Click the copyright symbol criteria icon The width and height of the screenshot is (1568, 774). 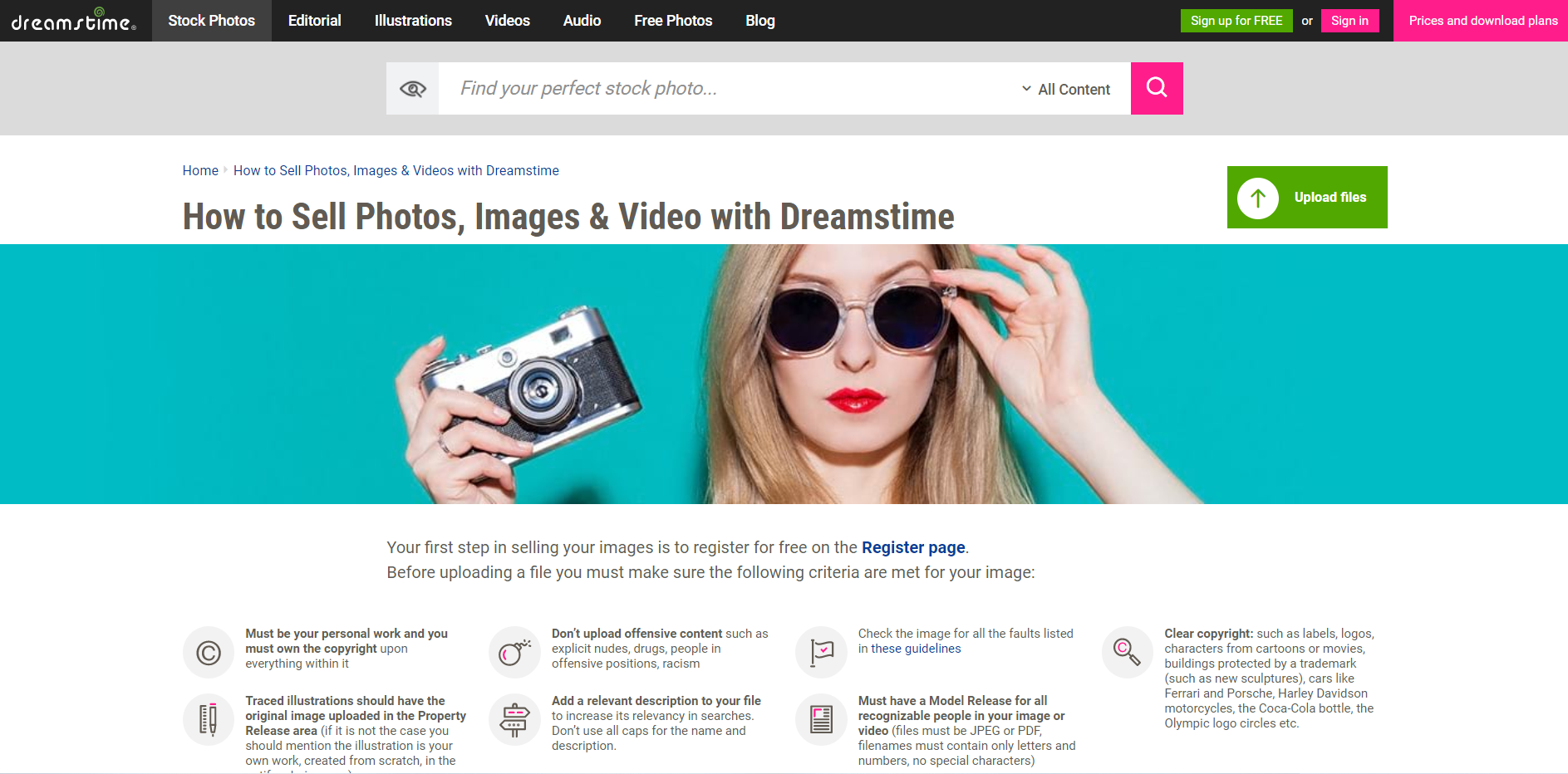pyautogui.click(x=209, y=653)
